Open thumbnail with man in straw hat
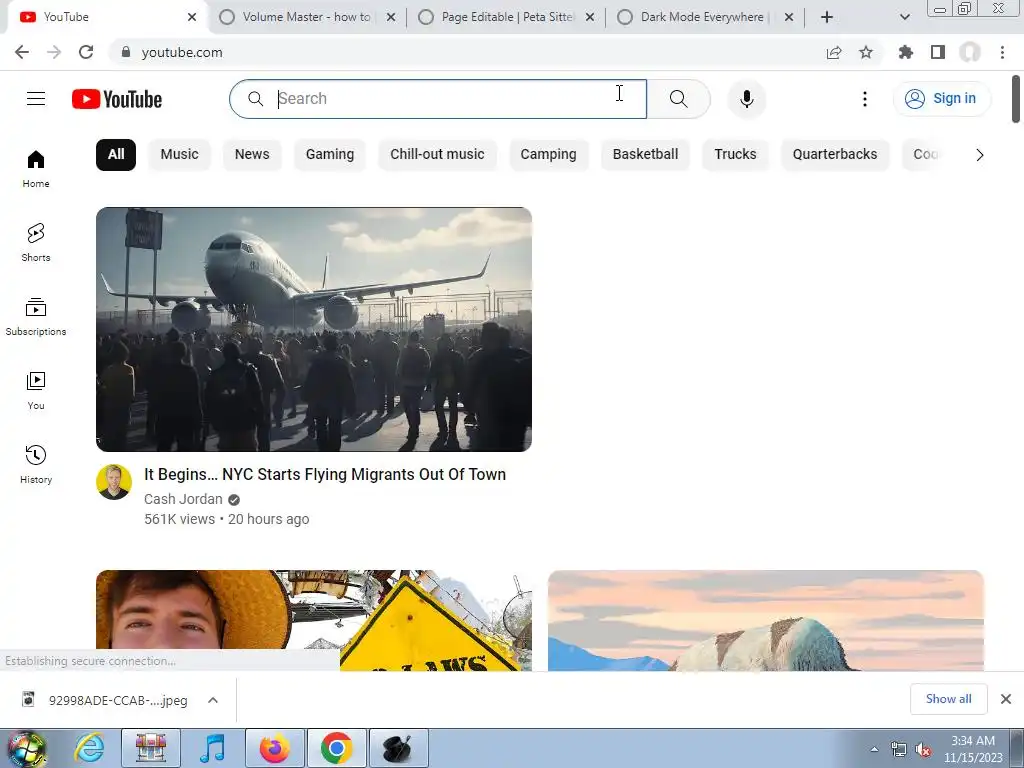 point(314,620)
